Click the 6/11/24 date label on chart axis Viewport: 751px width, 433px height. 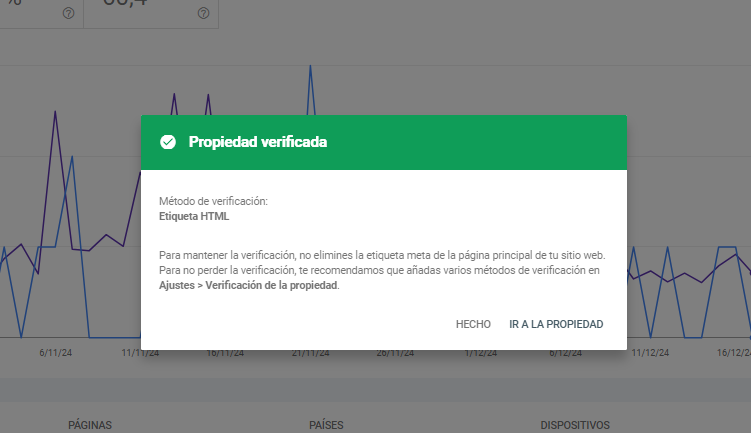[56, 353]
